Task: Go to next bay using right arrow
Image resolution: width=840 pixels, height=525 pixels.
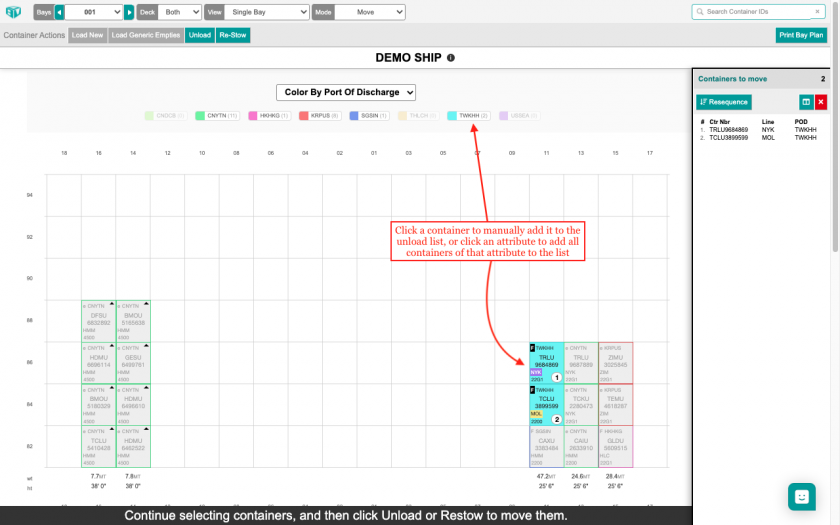Action: click(x=129, y=12)
